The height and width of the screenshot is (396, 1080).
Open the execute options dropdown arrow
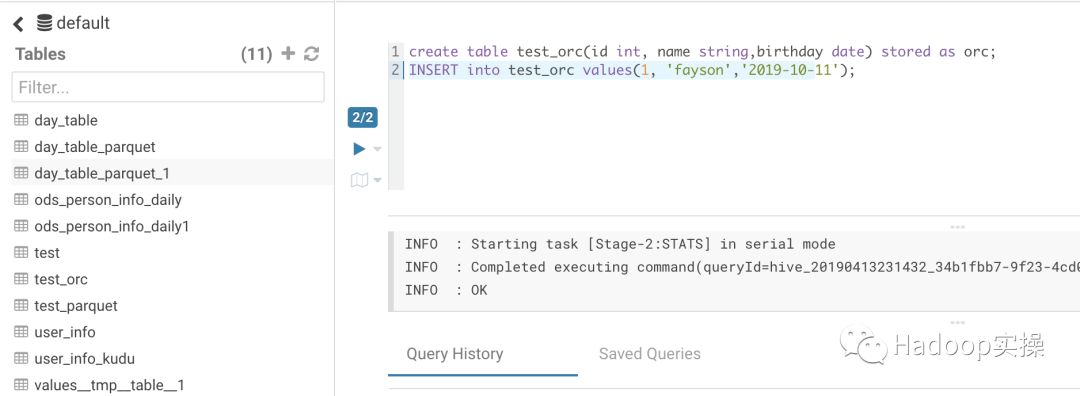pos(377,149)
